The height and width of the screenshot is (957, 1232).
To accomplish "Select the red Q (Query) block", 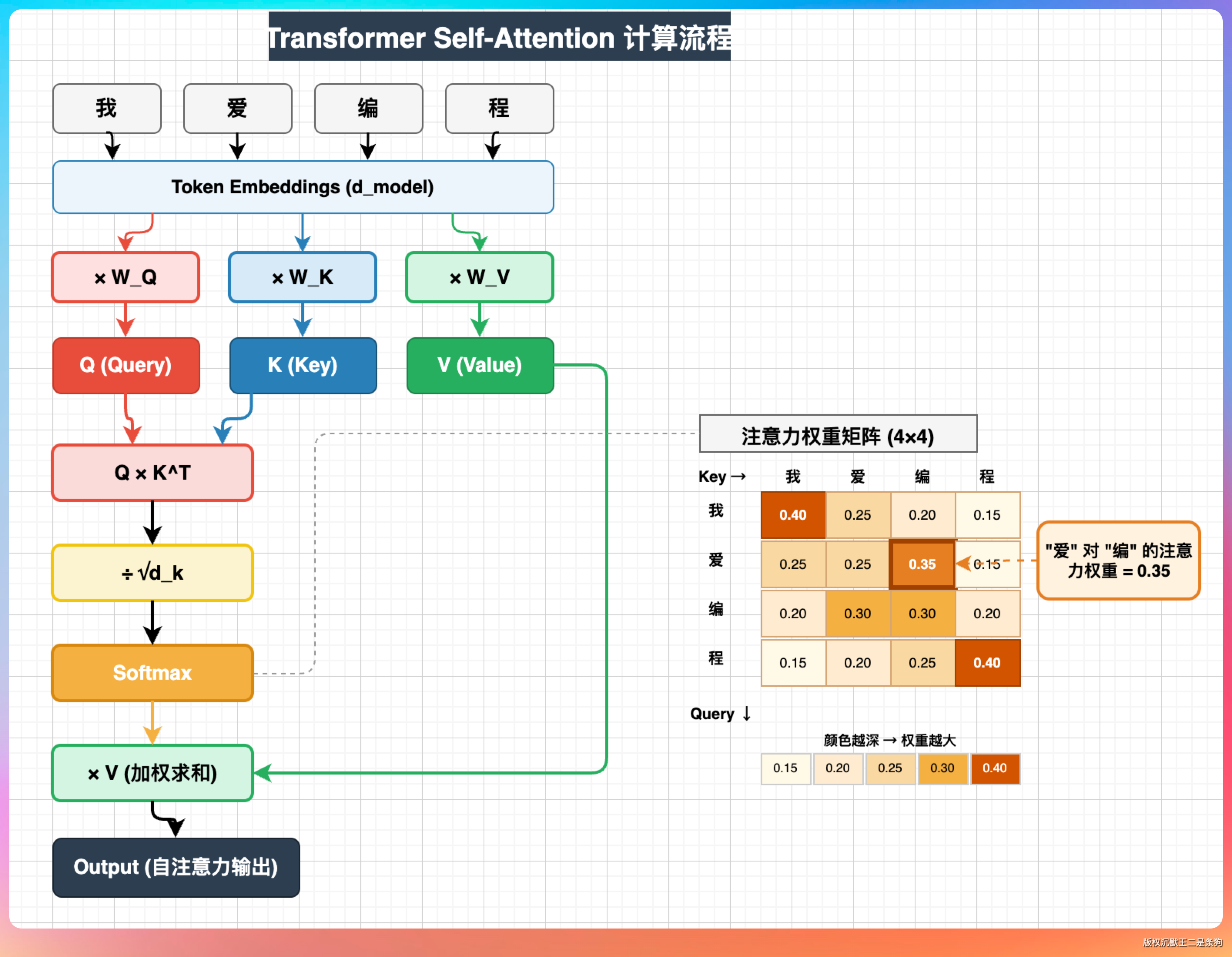I will point(126,365).
